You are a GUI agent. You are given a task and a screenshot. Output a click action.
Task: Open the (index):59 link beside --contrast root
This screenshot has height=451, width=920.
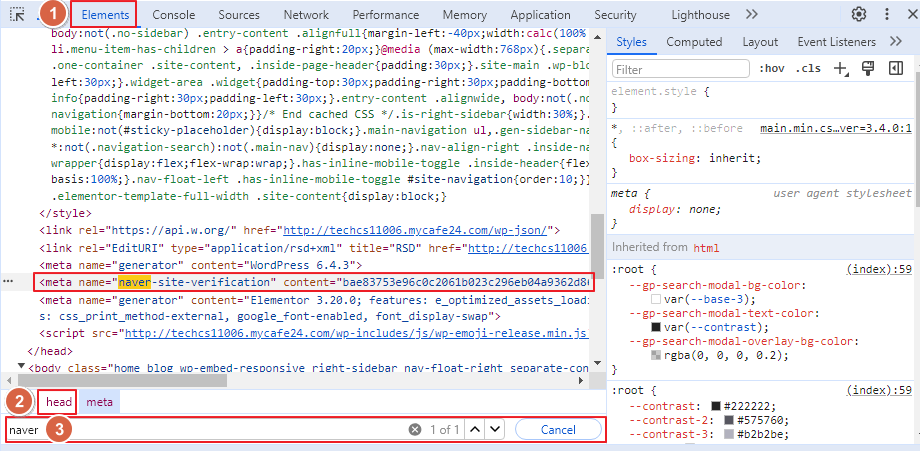point(880,391)
